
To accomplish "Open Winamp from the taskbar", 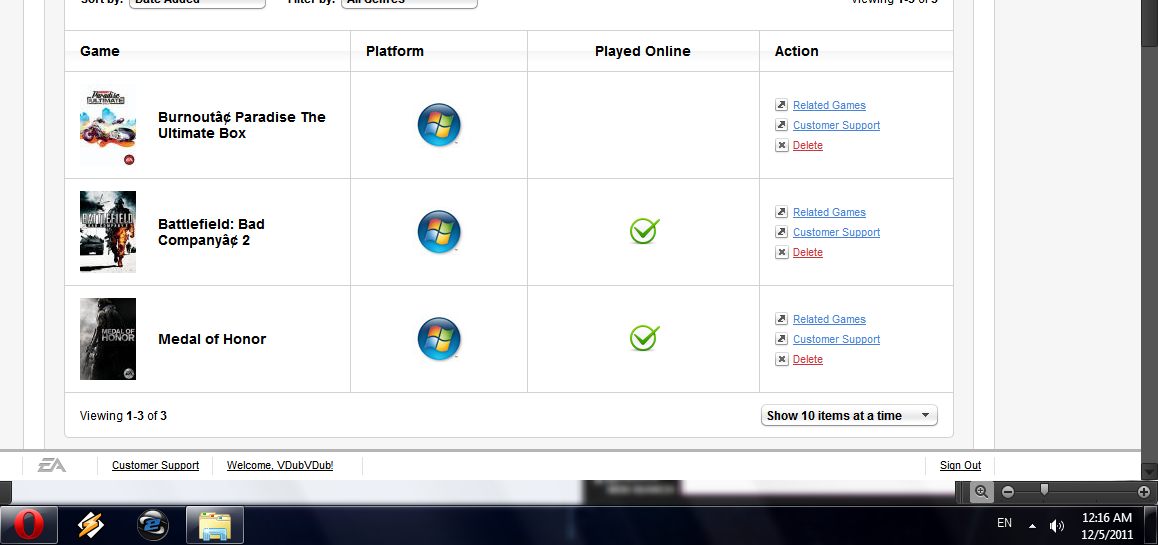I will pos(91,526).
